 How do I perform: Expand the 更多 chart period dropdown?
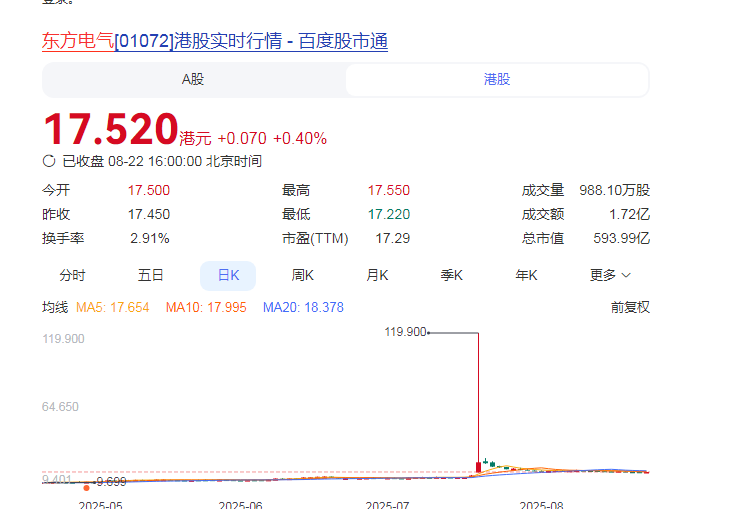(x=610, y=275)
